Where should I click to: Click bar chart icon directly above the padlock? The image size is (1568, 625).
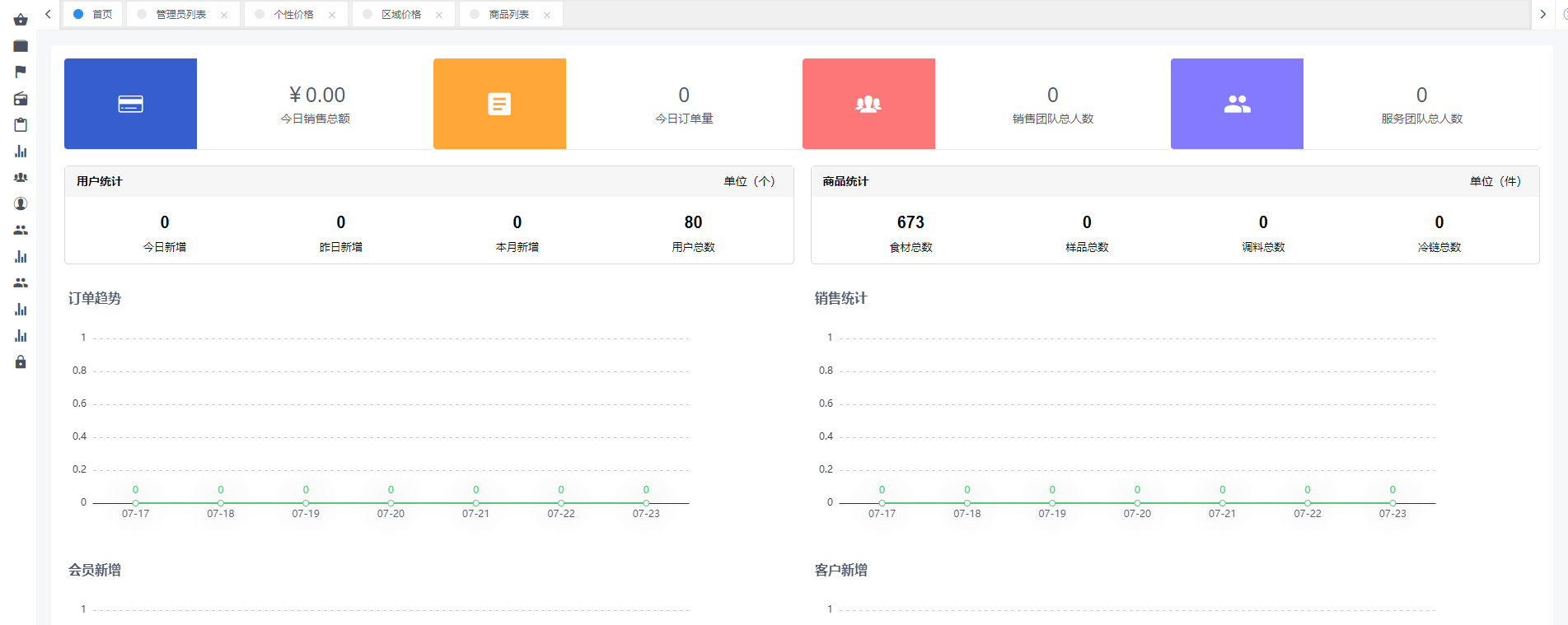[21, 336]
